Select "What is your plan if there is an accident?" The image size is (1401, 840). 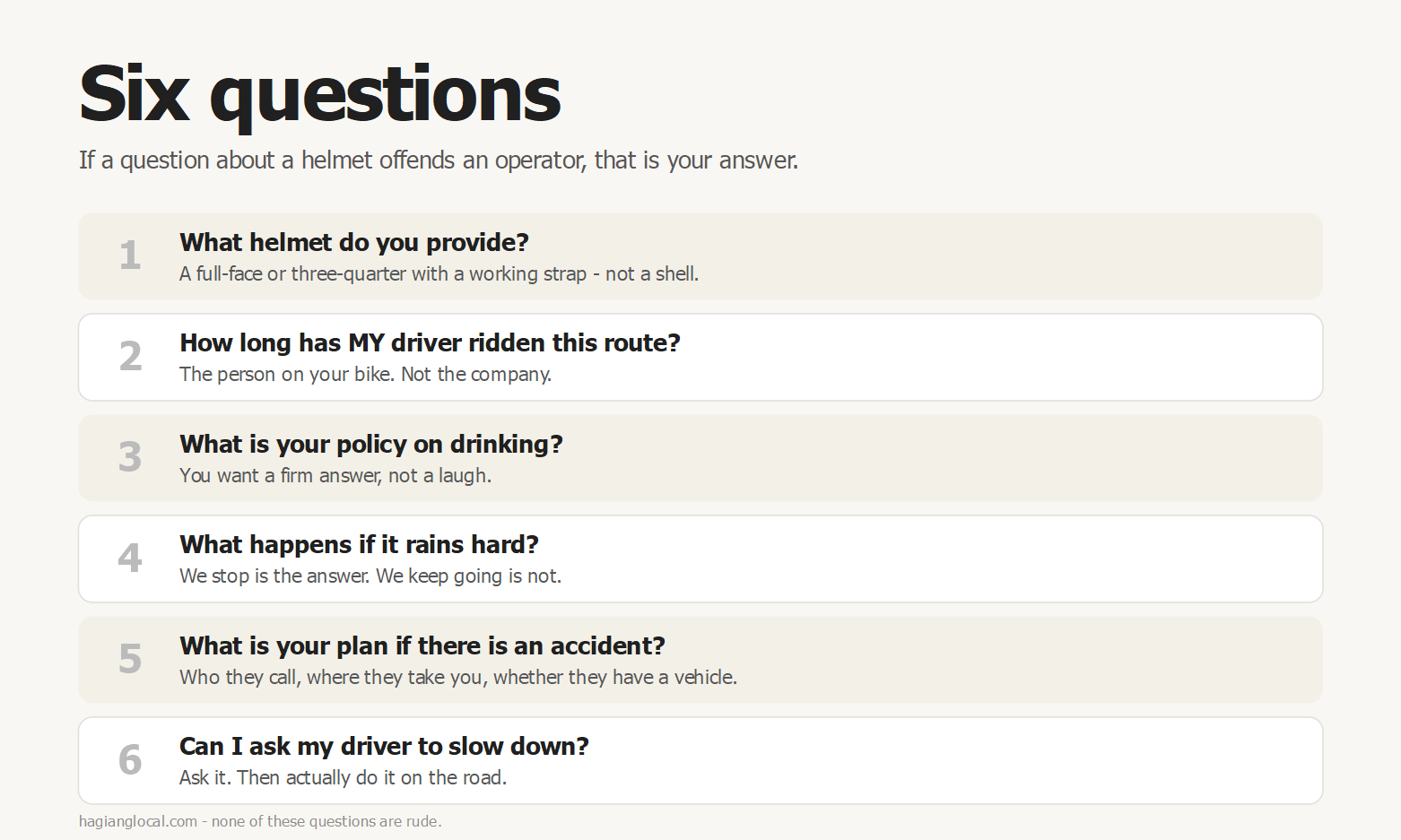point(422,645)
